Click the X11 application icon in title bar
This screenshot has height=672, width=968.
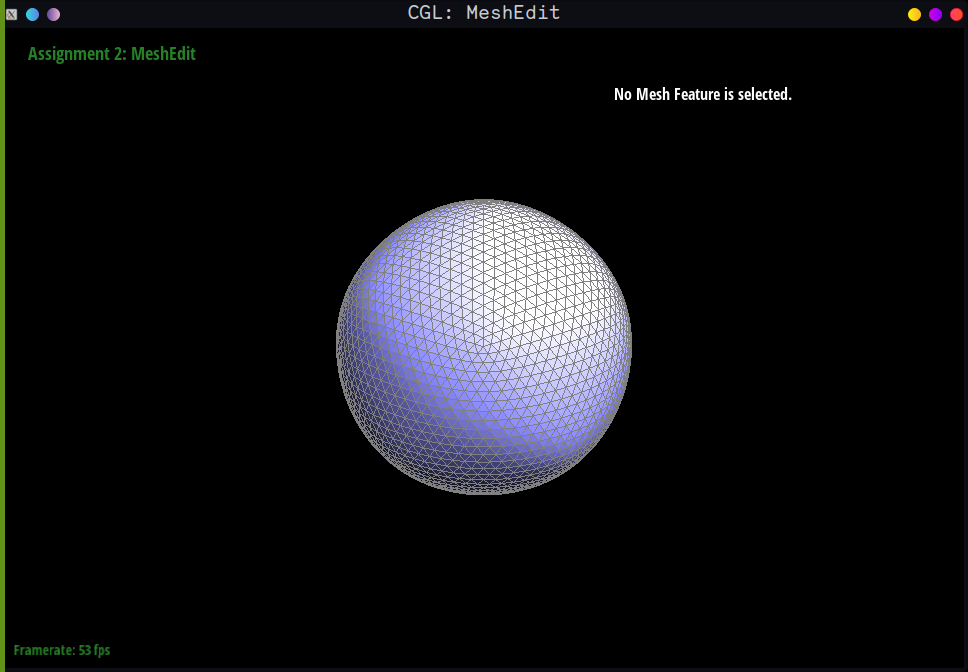point(11,14)
